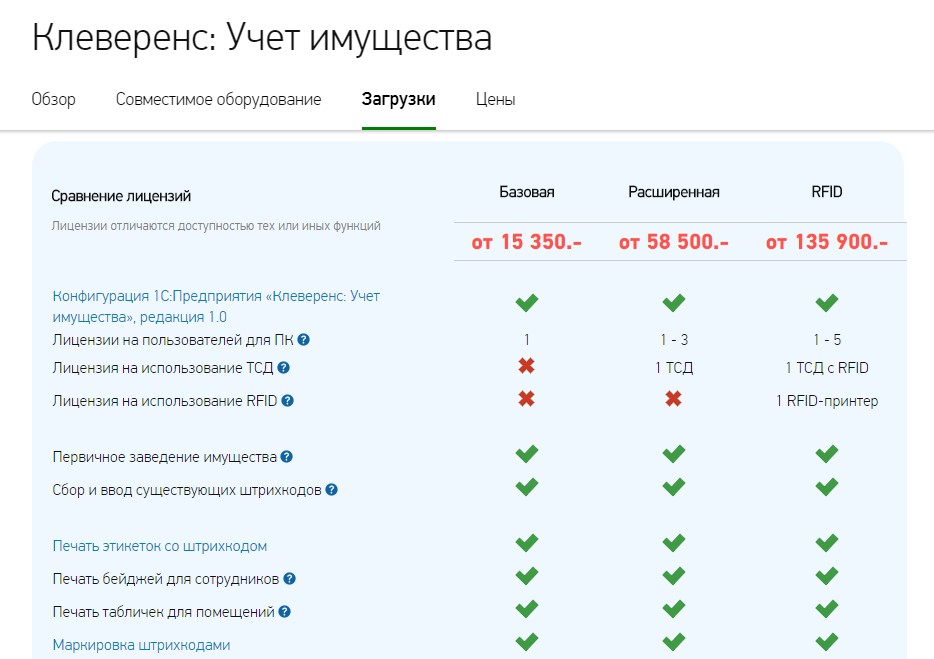Show help for Лицензия на использование ТСД

point(284,368)
